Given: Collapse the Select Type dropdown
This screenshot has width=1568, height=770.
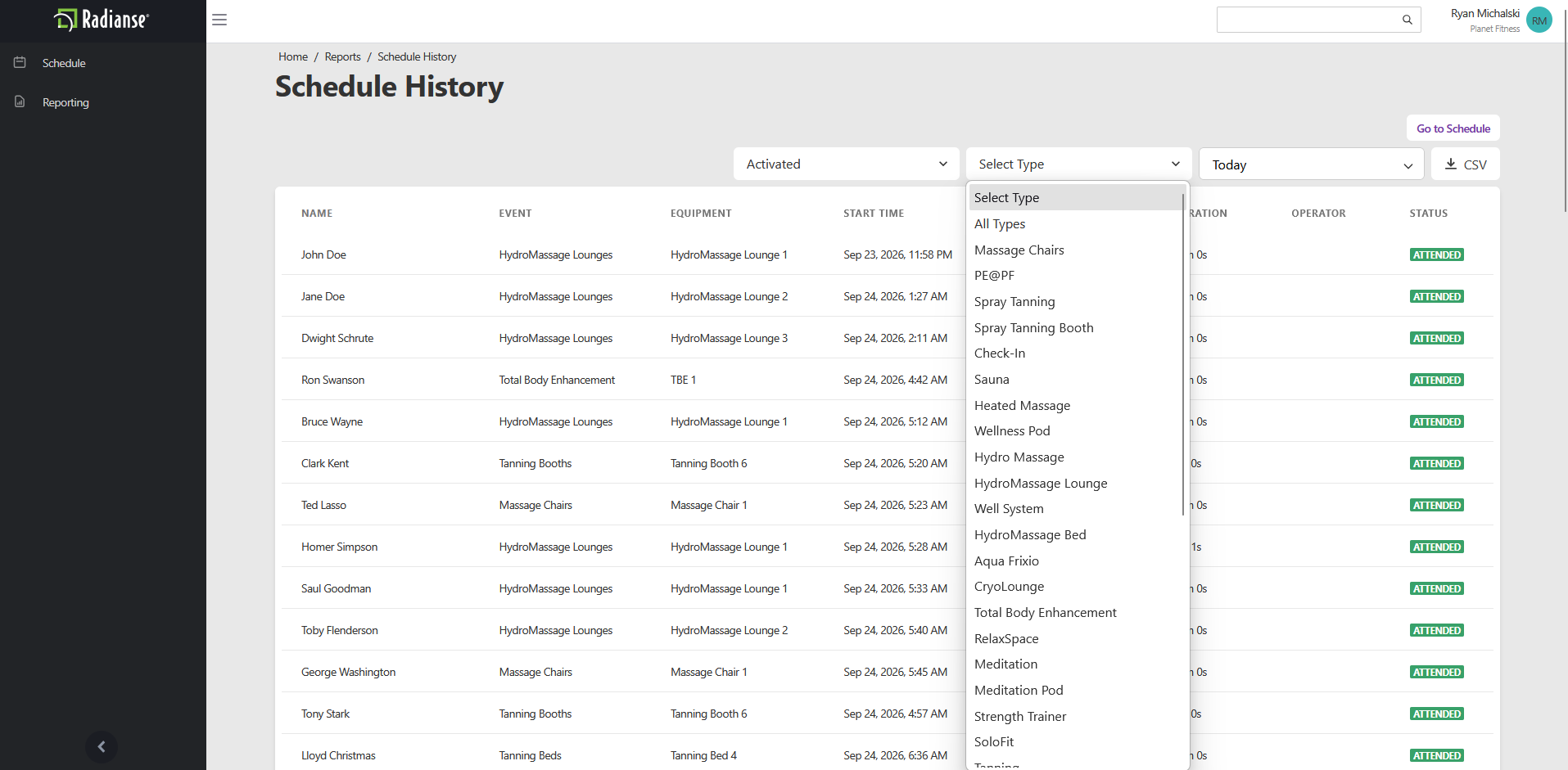Looking at the screenshot, I should pyautogui.click(x=1079, y=164).
